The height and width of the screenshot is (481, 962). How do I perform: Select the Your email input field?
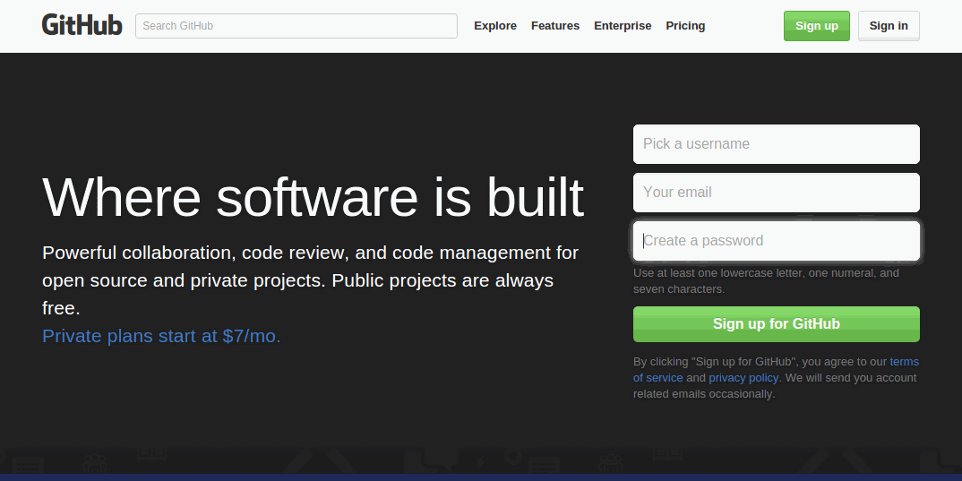point(776,192)
